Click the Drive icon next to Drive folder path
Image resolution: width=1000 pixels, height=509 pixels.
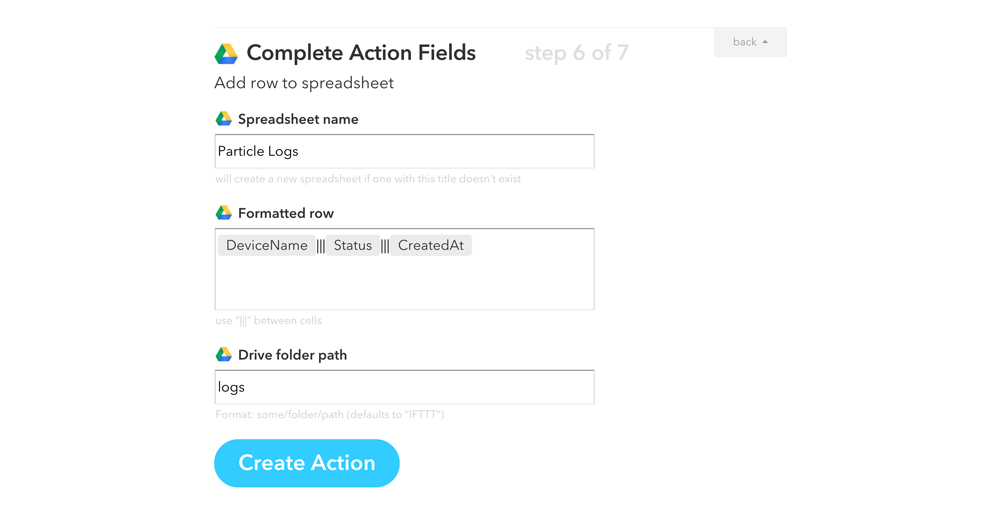coord(224,355)
